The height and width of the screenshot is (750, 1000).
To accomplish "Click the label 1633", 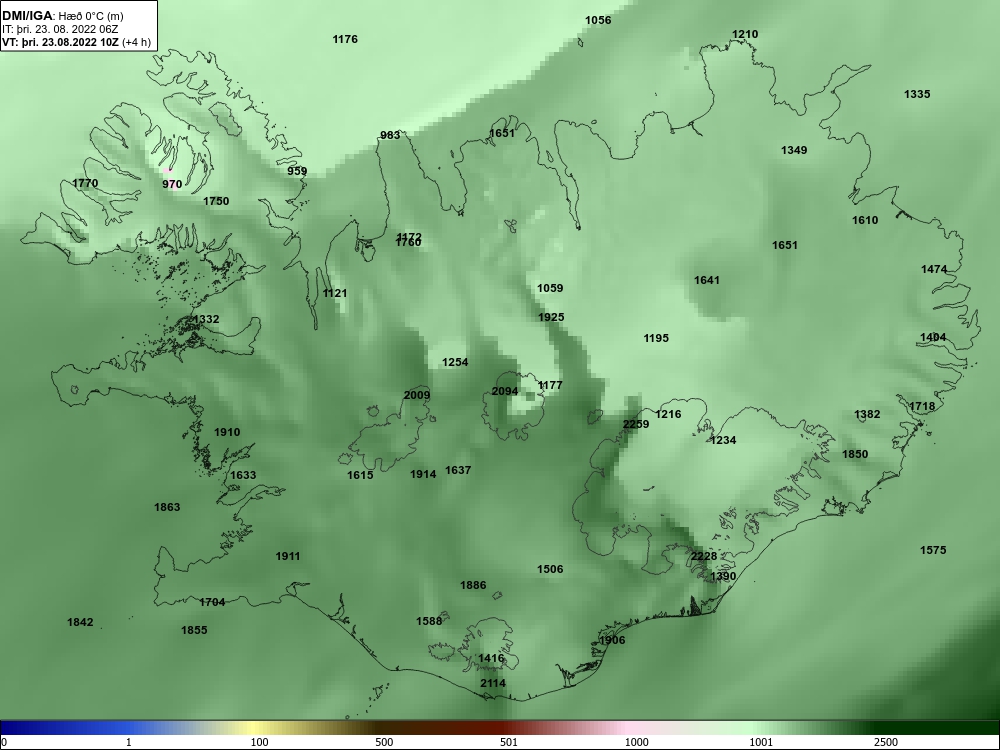I will click(x=243, y=475).
